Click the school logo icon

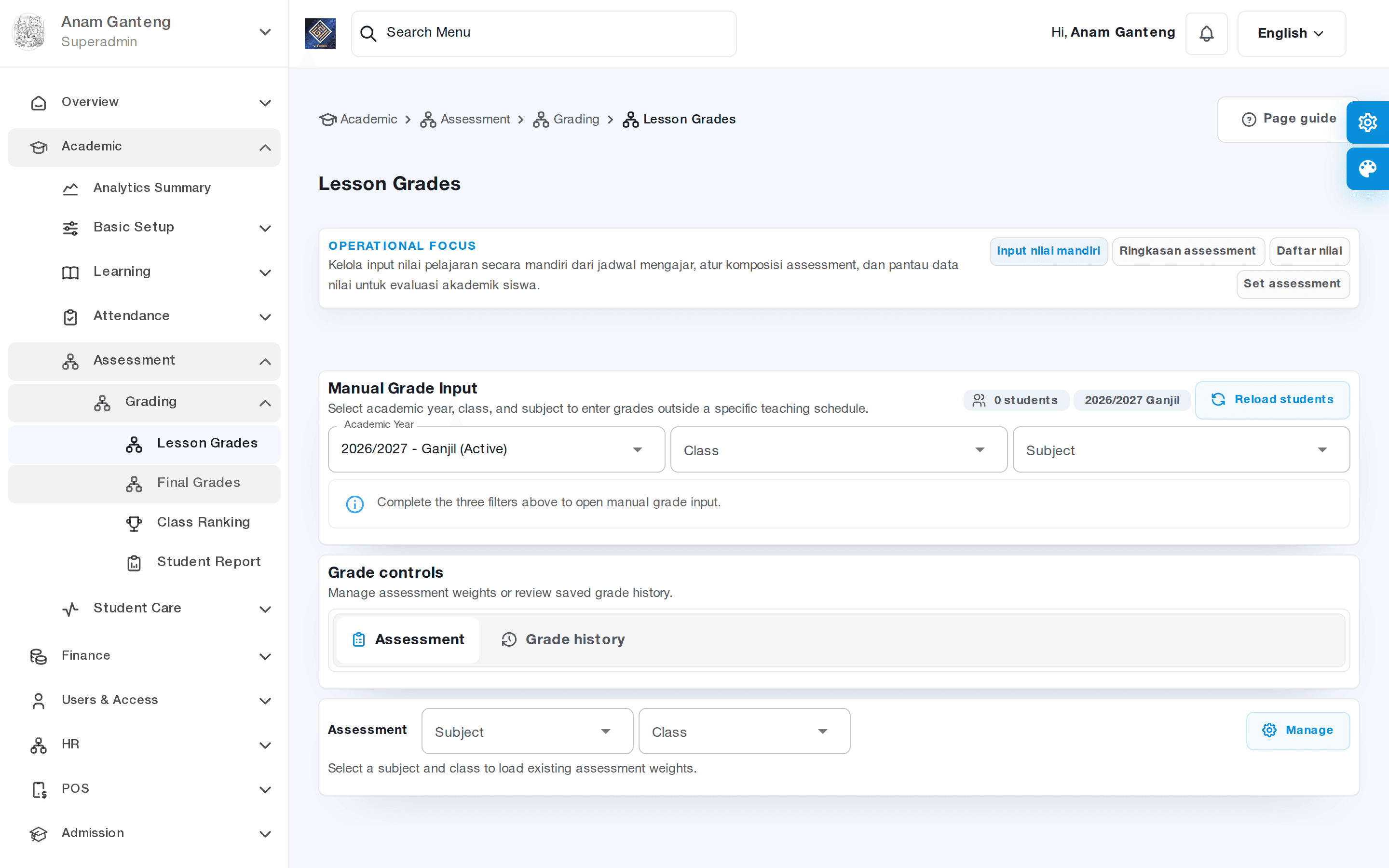(x=320, y=34)
